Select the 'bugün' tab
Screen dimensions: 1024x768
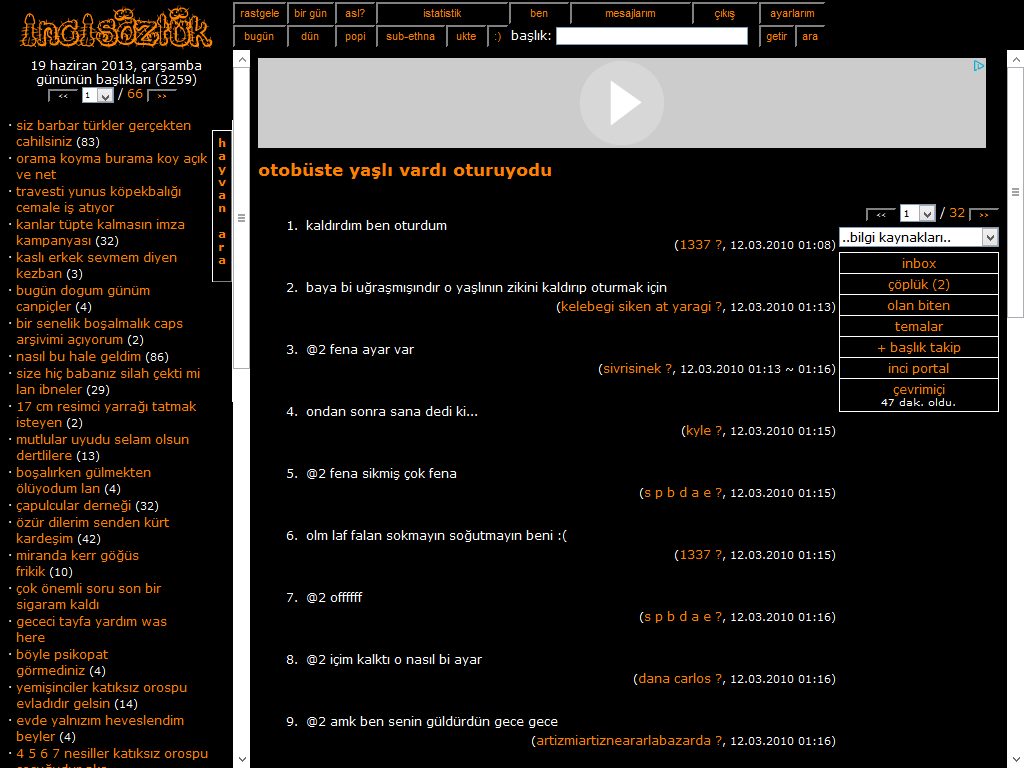[259, 37]
